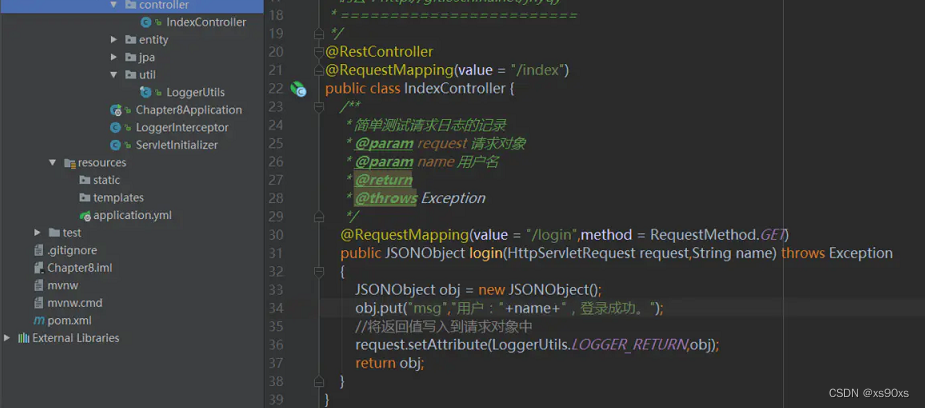Click 'new JSONObject()' on line 33

(x=540, y=289)
